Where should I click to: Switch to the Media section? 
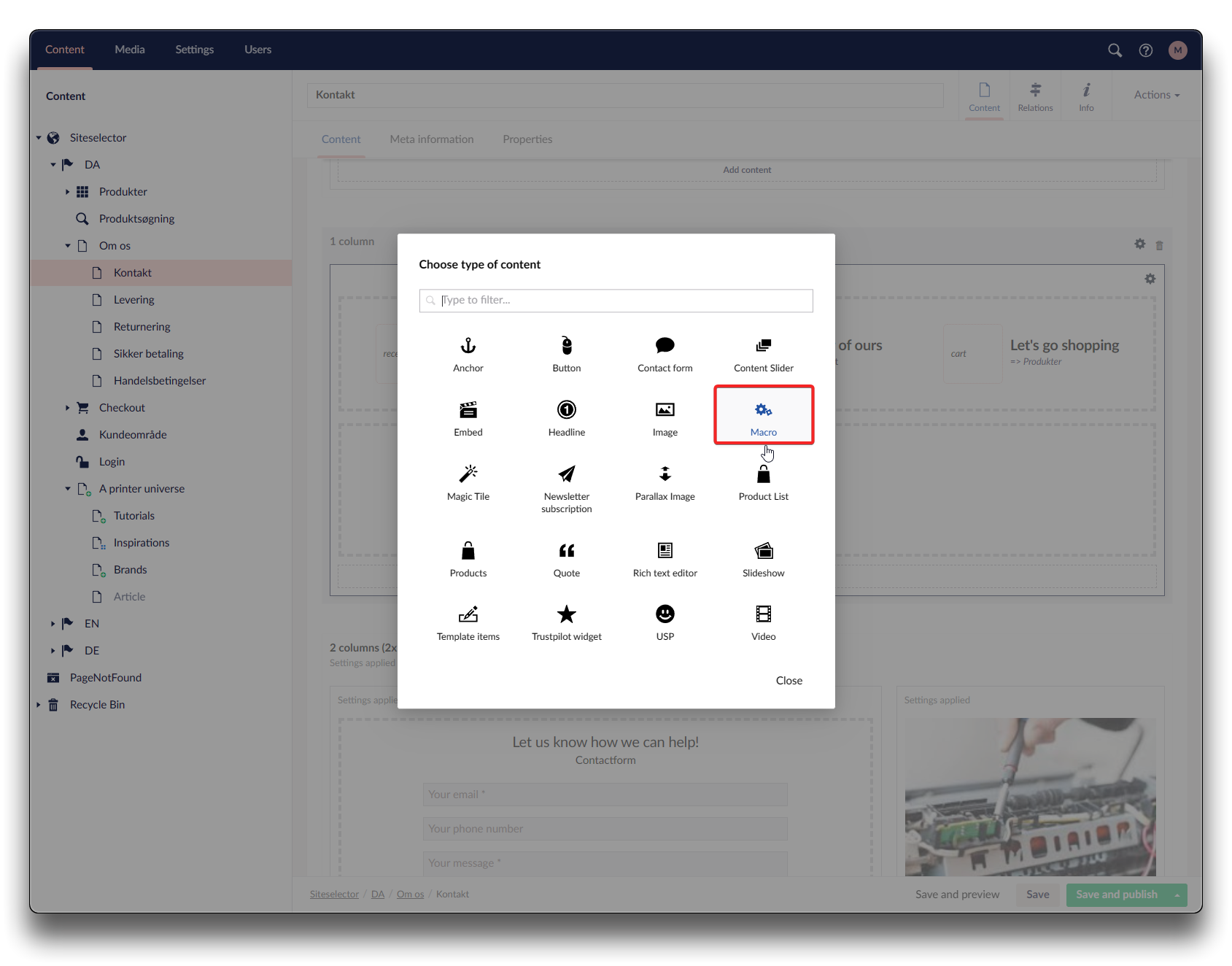[130, 50]
